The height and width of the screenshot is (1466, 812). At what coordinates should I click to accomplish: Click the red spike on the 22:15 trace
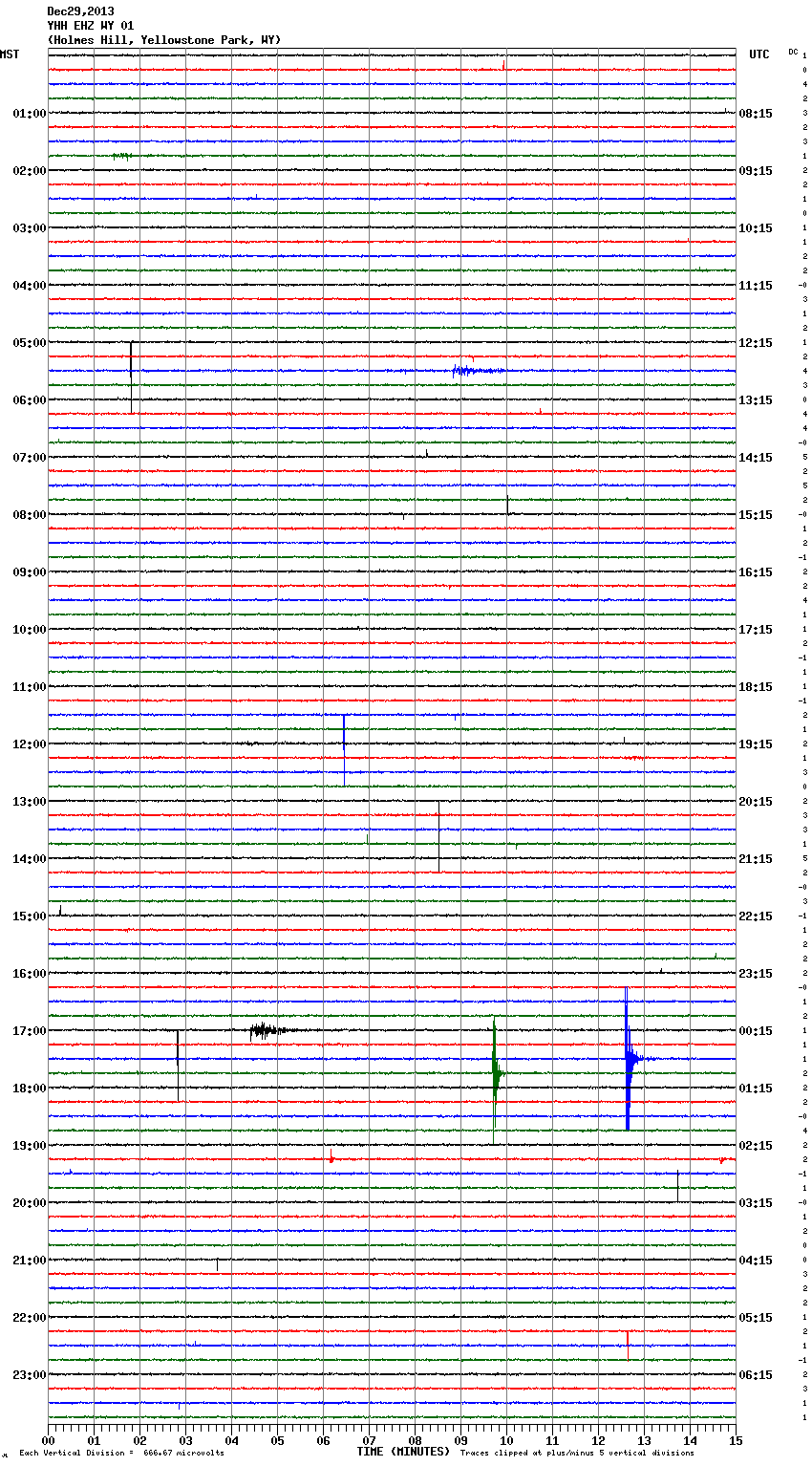click(628, 1344)
